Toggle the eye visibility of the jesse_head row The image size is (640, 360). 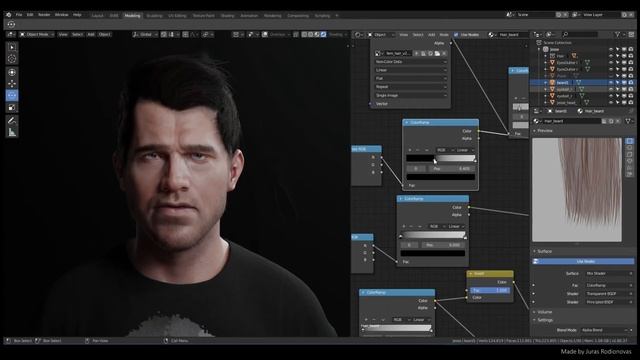click(x=611, y=102)
